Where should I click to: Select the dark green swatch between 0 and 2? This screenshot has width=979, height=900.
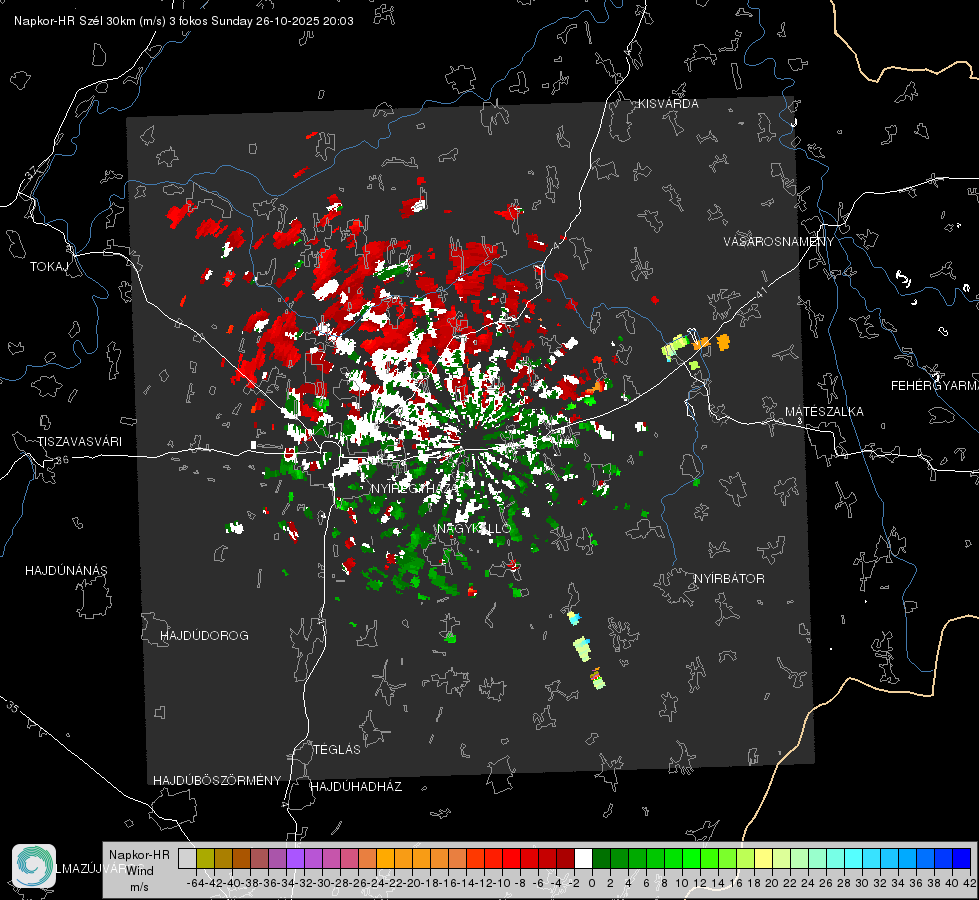click(x=601, y=858)
